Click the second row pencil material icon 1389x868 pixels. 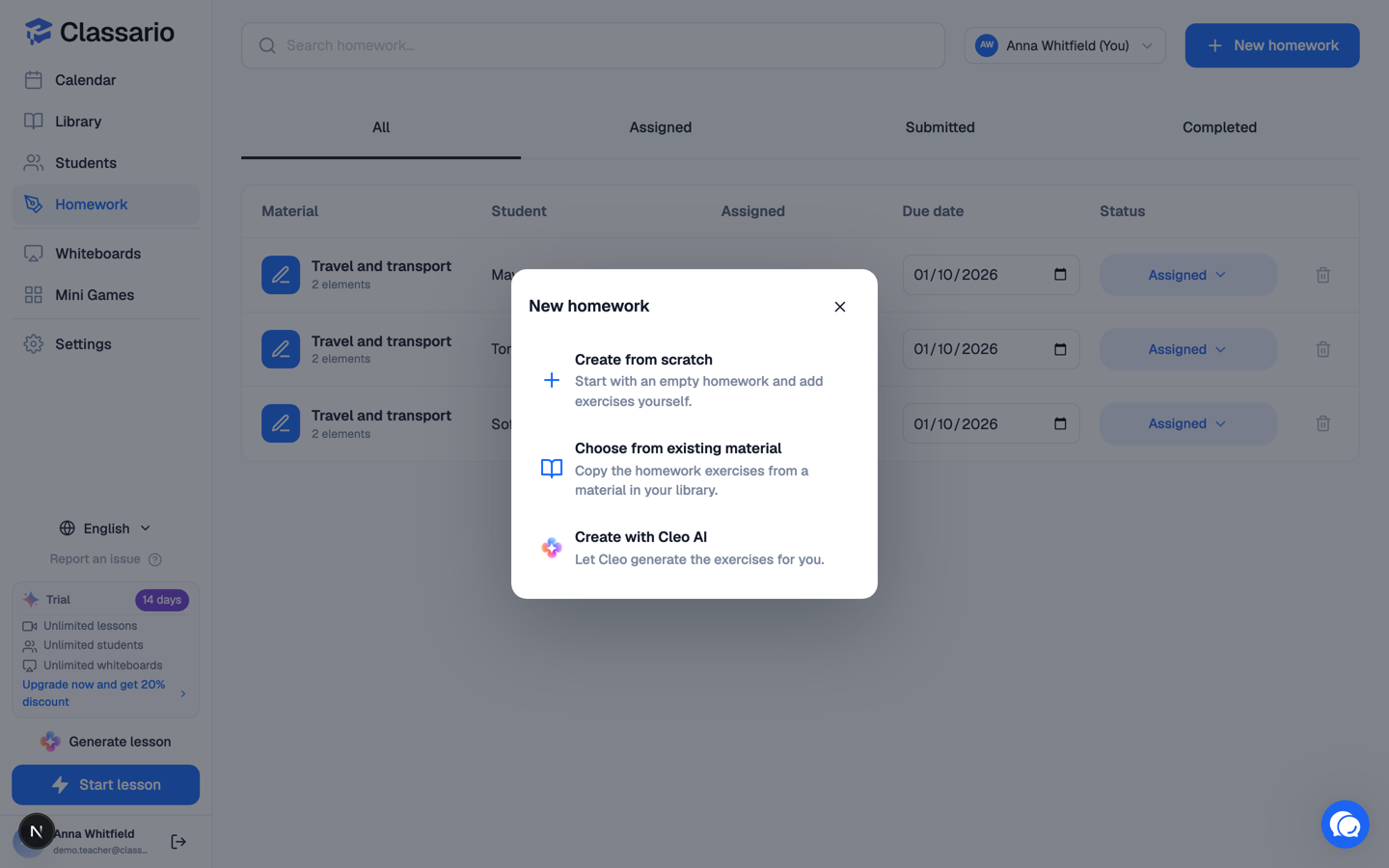coord(281,349)
